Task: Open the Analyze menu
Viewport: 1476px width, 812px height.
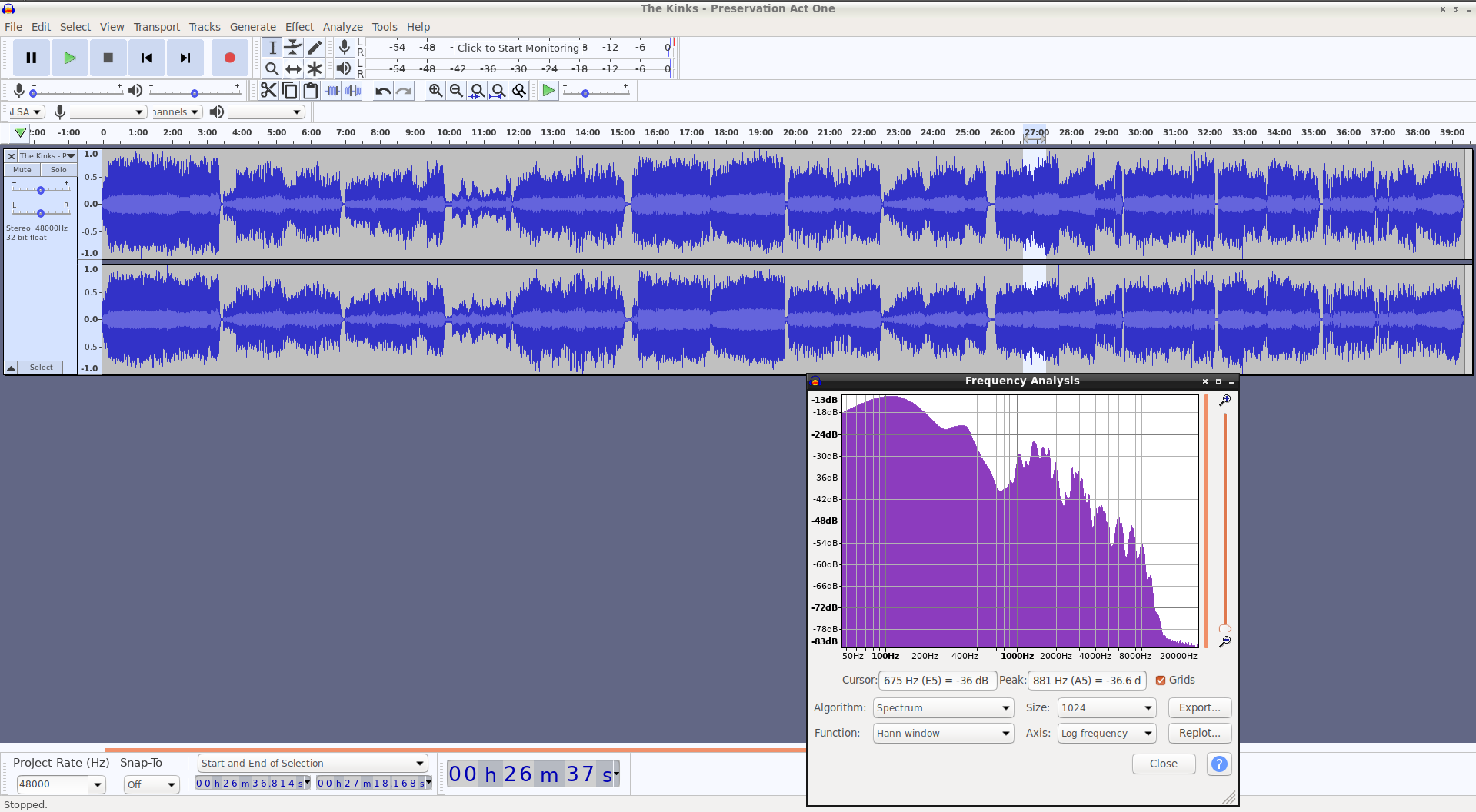Action: 343,27
